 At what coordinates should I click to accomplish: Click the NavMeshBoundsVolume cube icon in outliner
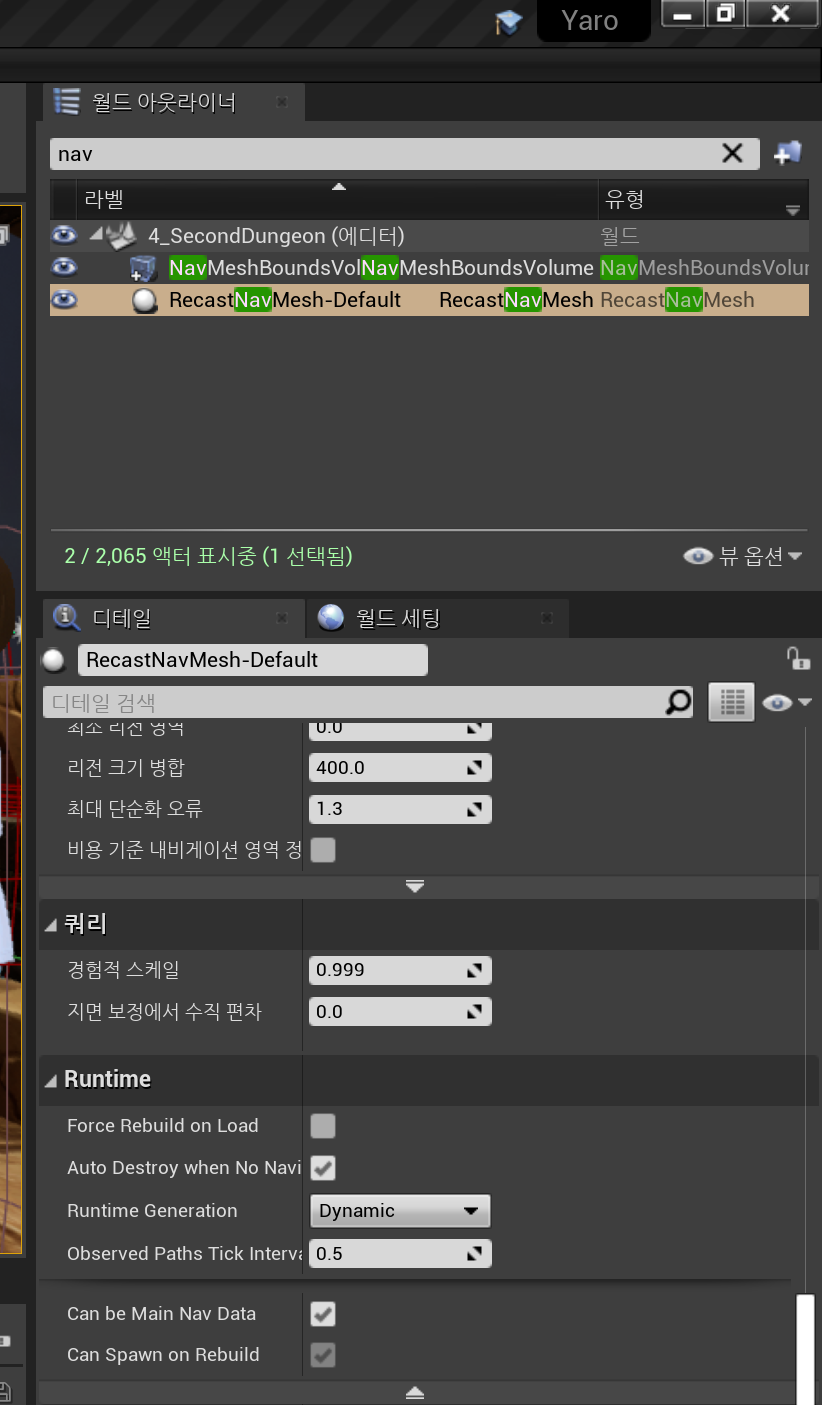(141, 267)
